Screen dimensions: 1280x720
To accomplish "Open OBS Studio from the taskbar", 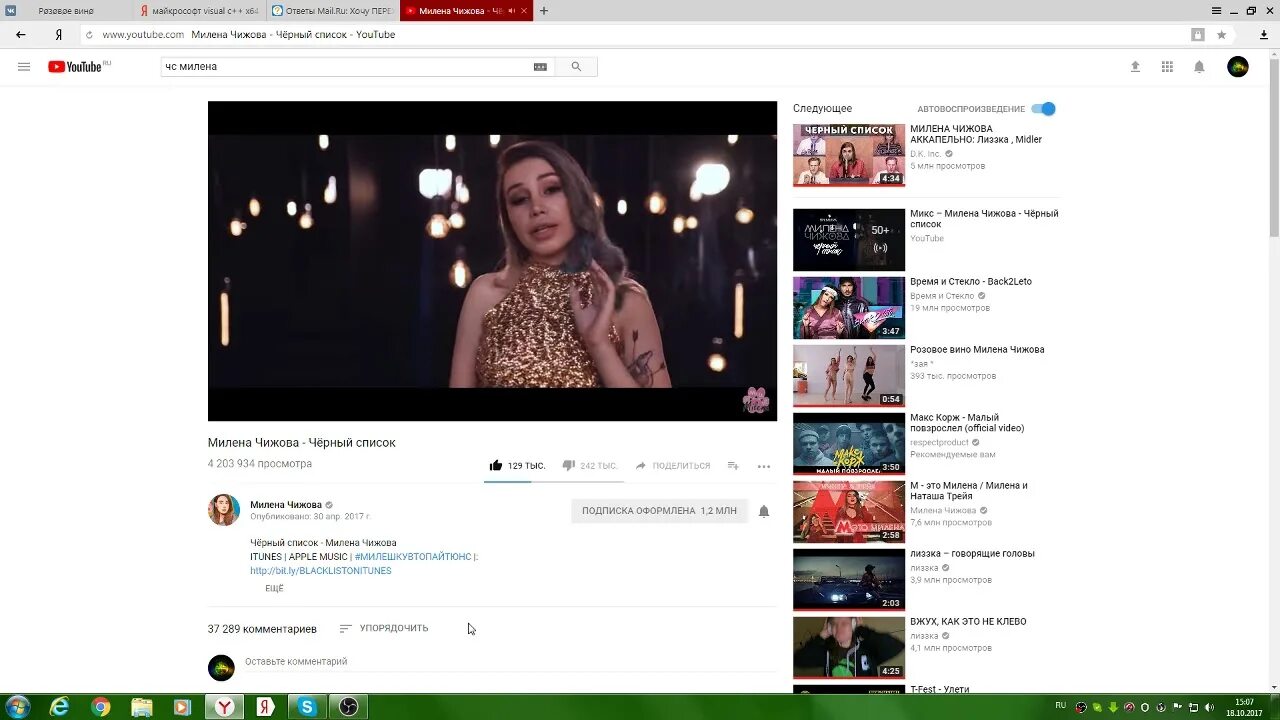I will click(x=348, y=707).
